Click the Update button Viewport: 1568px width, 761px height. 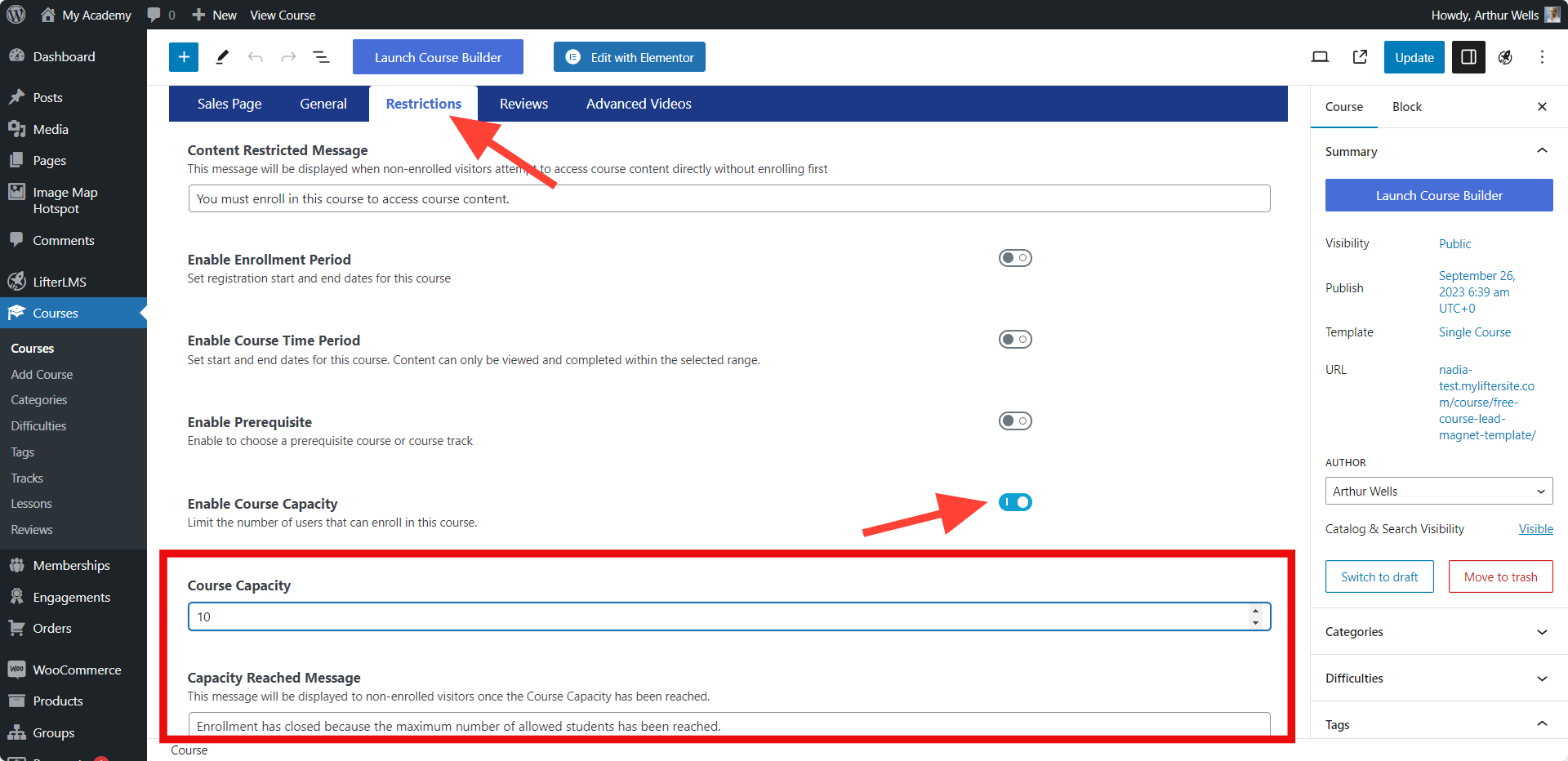pyautogui.click(x=1414, y=57)
